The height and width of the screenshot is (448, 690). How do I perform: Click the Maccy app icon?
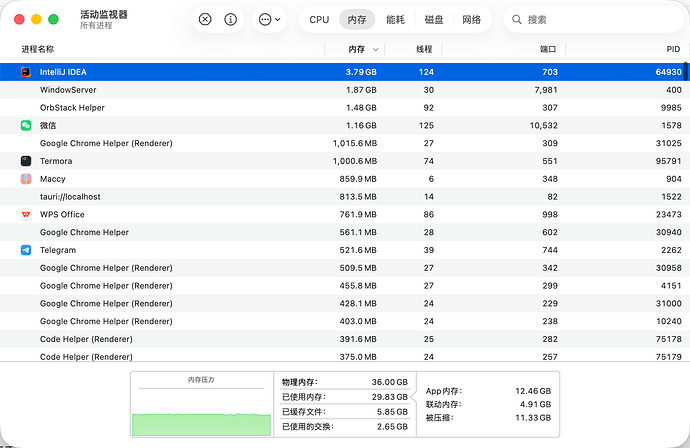click(26, 179)
